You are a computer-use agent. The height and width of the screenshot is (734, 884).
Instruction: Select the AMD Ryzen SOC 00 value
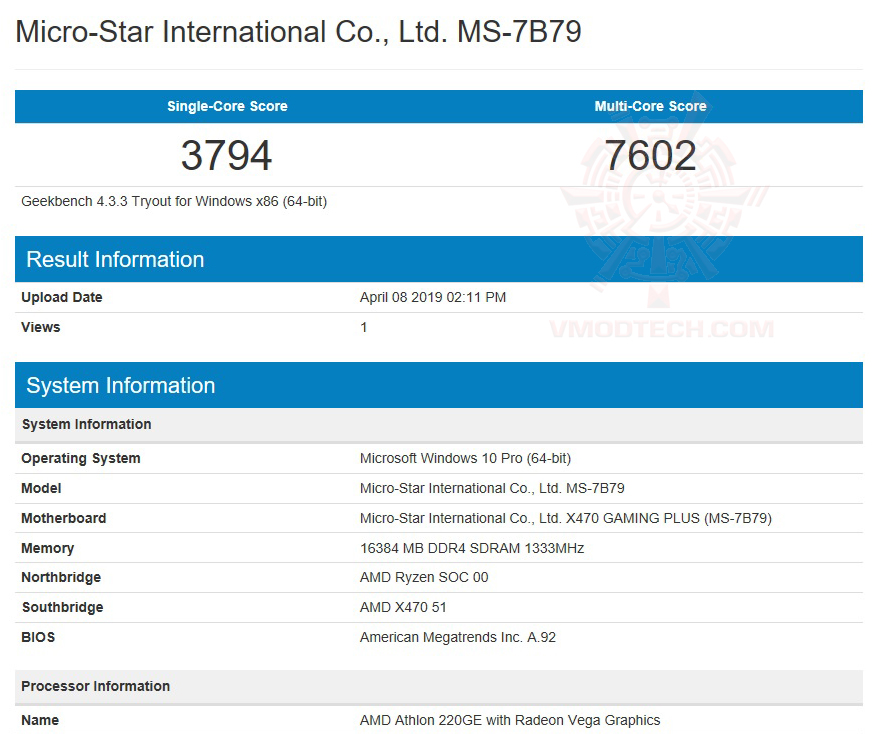click(424, 577)
